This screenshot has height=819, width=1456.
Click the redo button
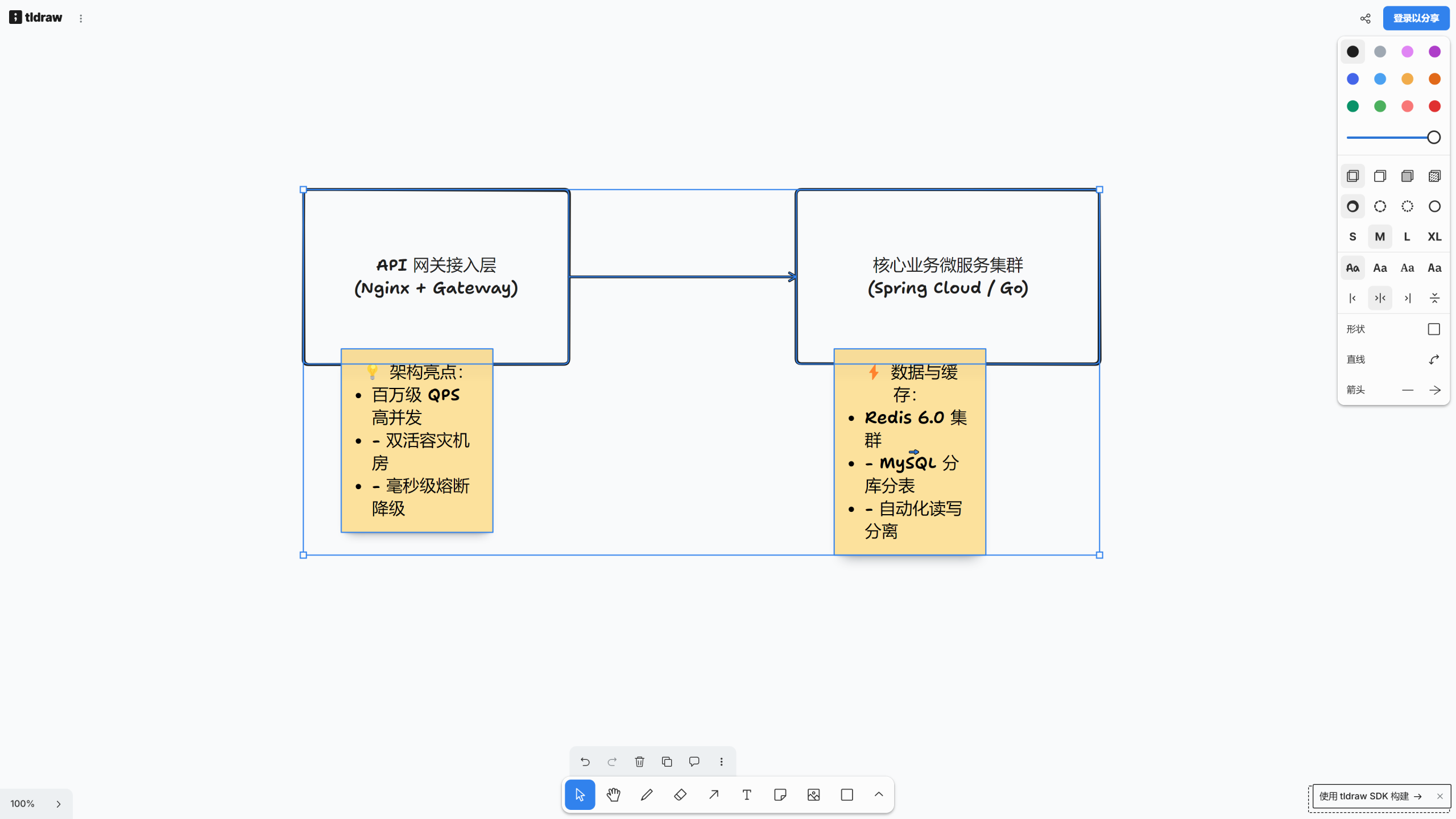(x=612, y=762)
